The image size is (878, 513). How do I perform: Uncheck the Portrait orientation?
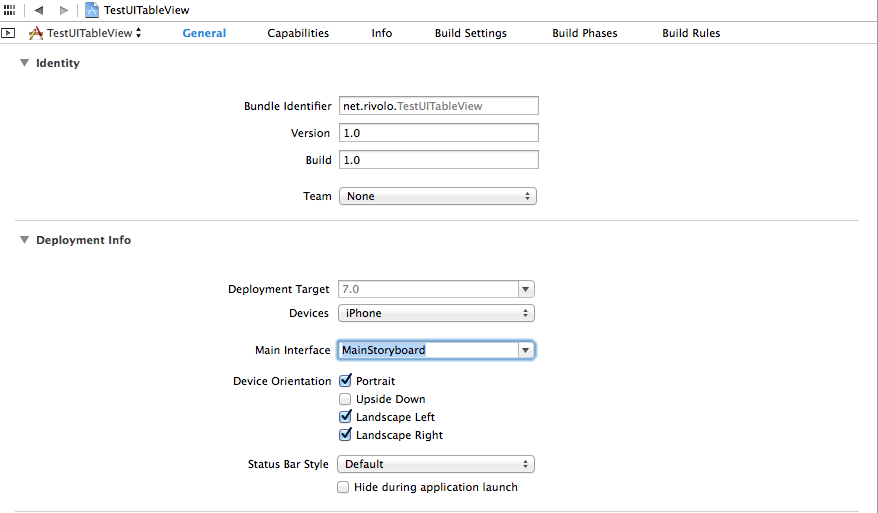(345, 381)
